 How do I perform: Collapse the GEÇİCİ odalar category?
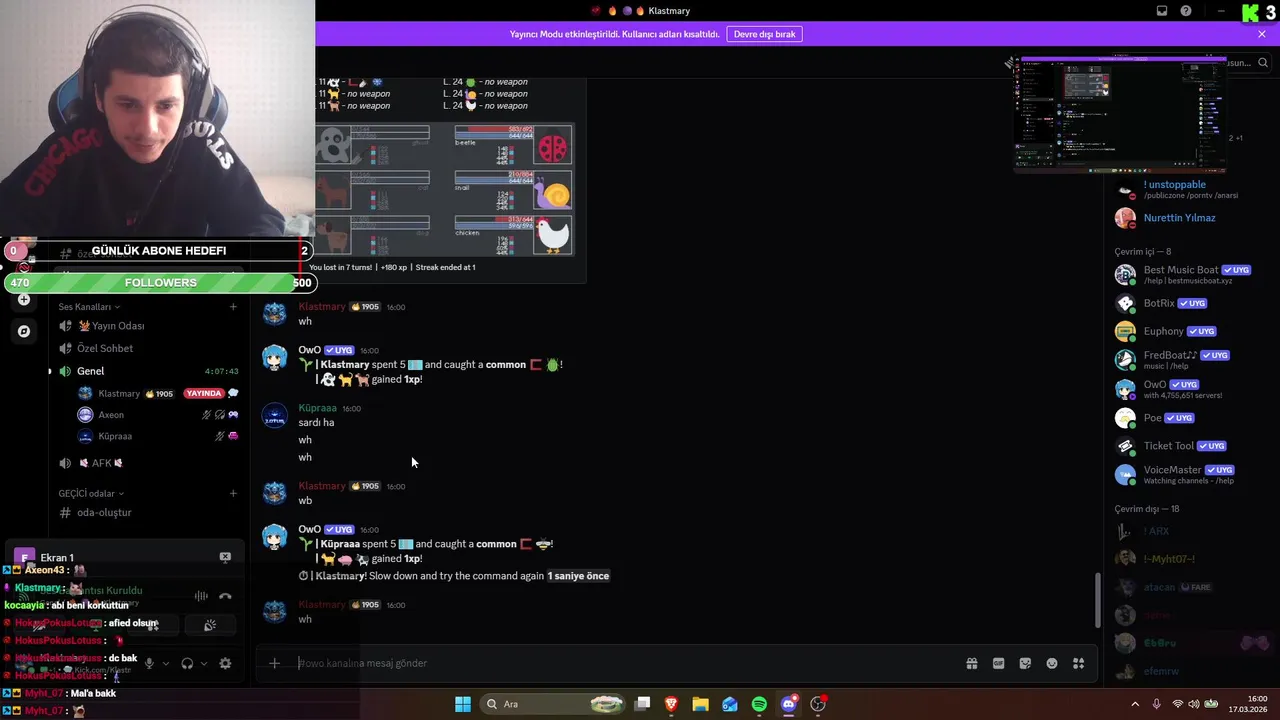click(91, 493)
